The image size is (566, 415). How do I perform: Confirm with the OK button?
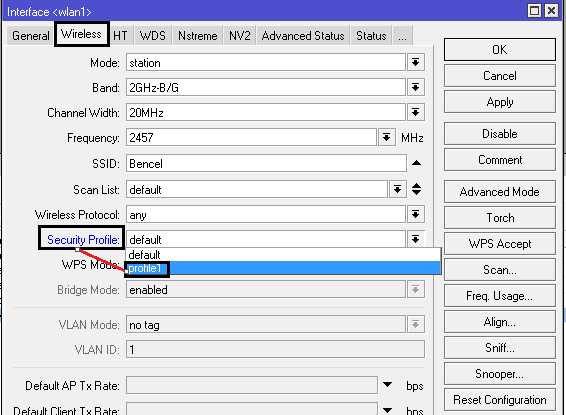(500, 49)
